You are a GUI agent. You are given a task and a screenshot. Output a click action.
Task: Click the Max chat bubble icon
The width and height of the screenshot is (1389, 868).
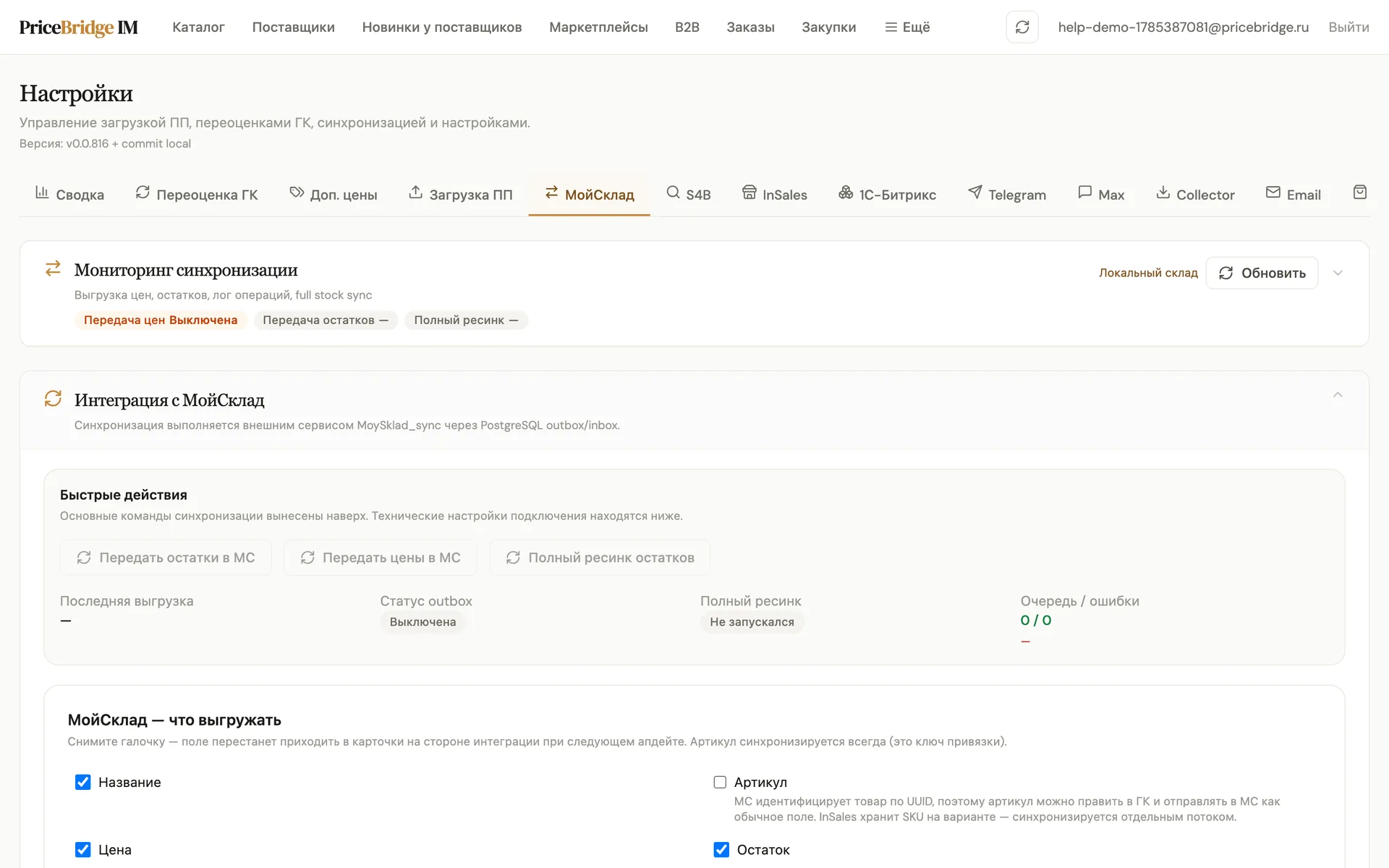point(1084,192)
